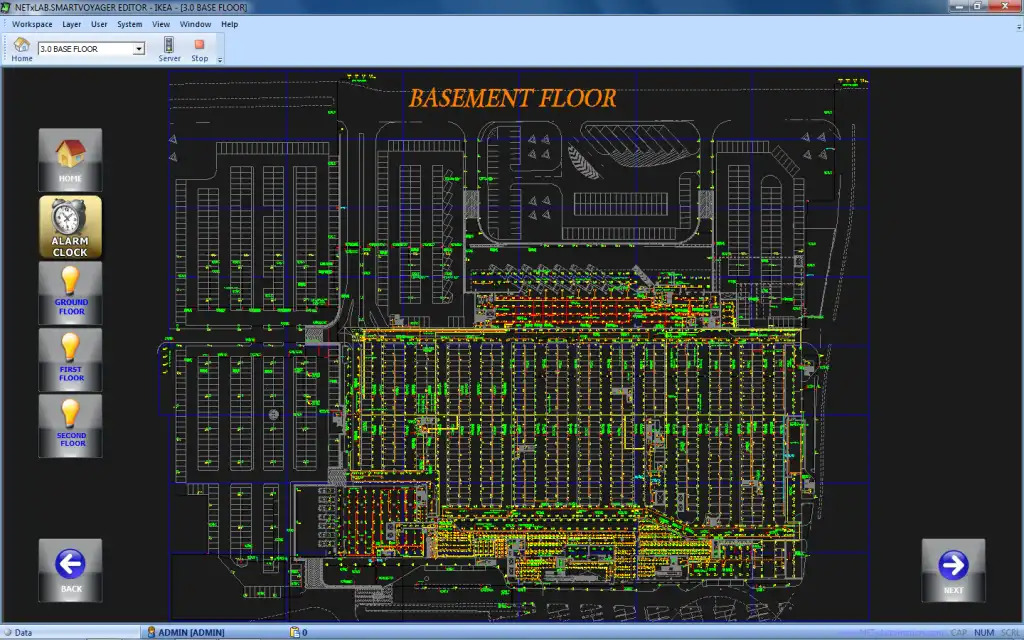Expand the toolbar overflow options arrow

tap(220, 60)
